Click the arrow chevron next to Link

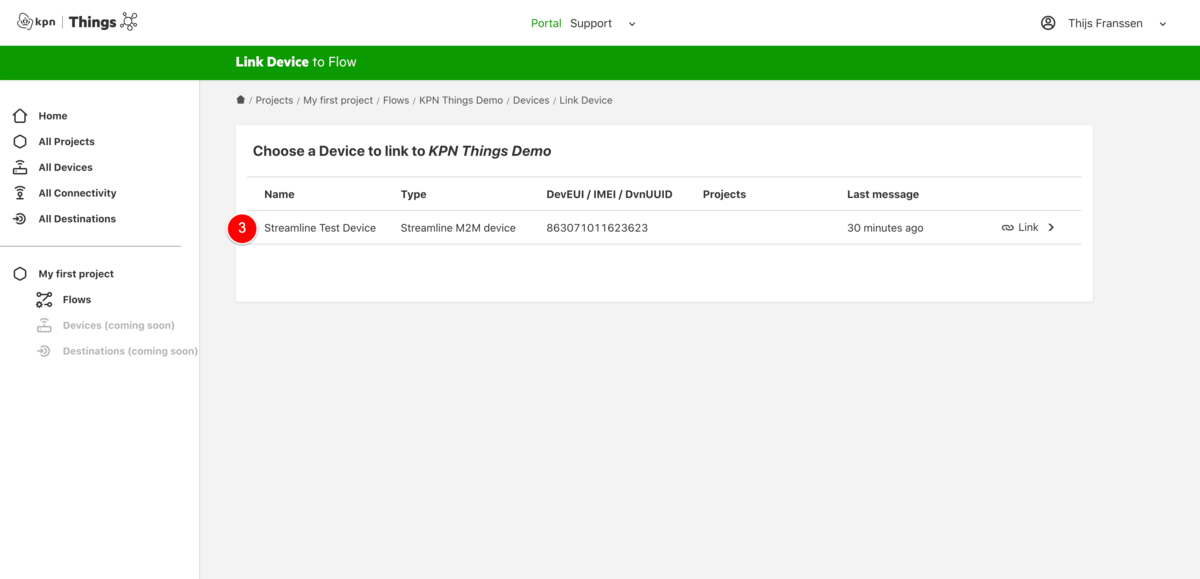(1051, 228)
